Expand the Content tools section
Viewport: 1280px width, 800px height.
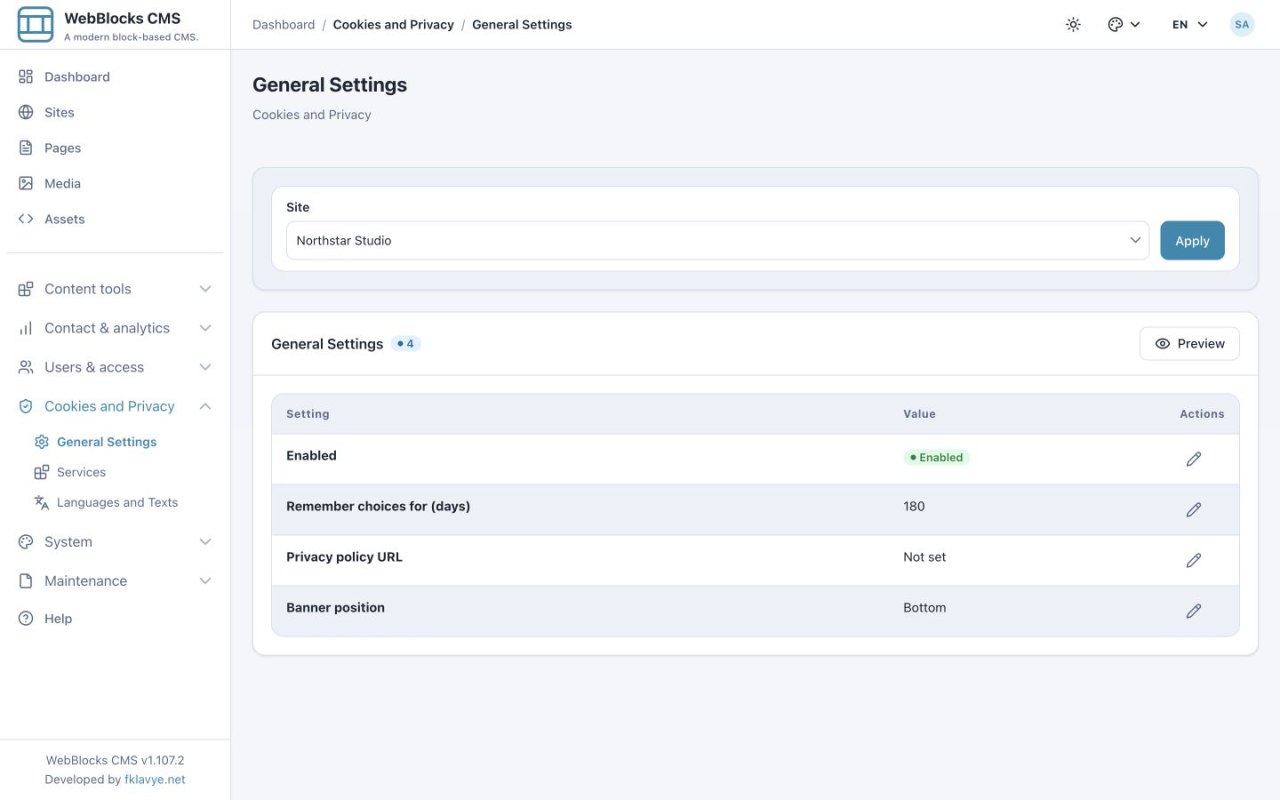pos(115,289)
